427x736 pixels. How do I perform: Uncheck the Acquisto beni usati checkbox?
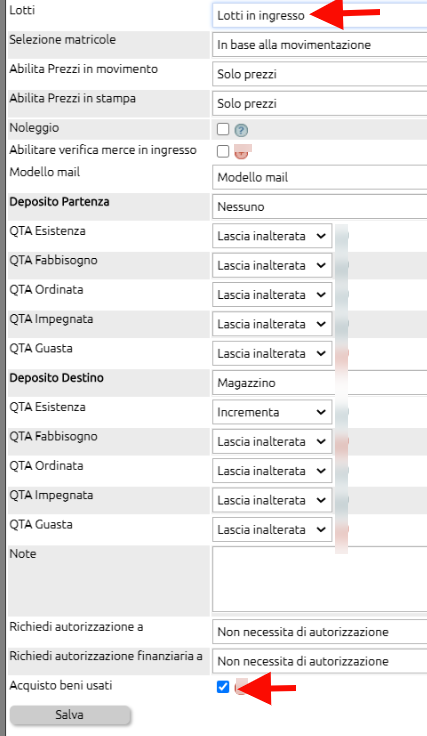tap(223, 687)
